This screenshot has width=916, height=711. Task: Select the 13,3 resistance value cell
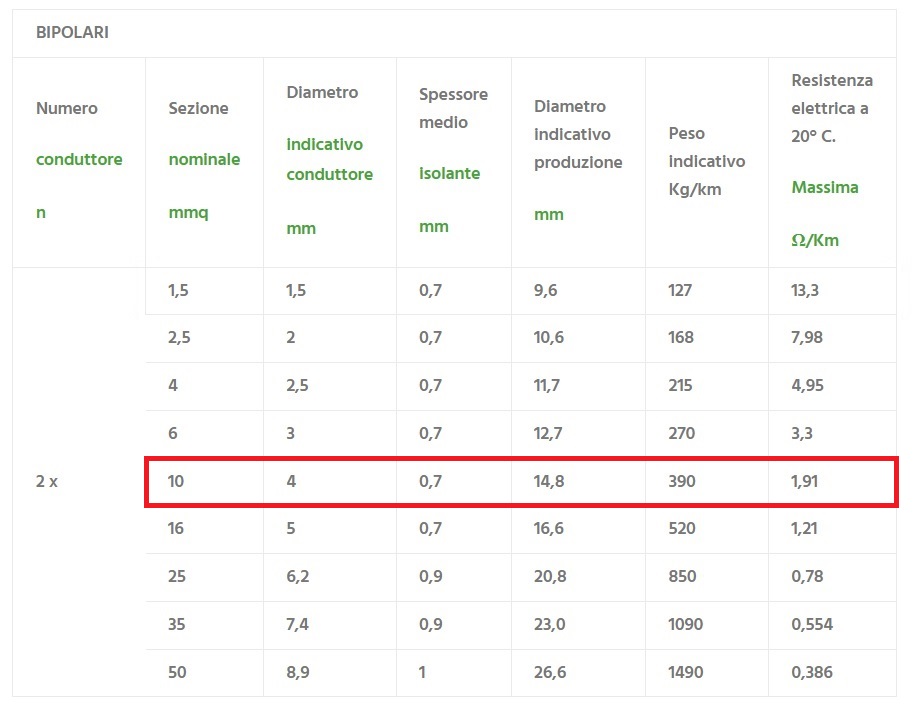click(807, 290)
